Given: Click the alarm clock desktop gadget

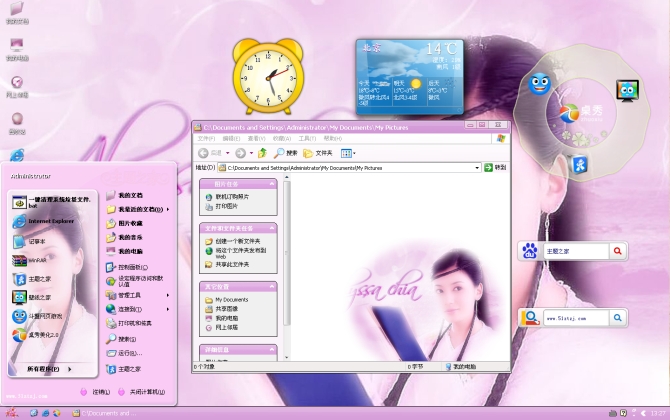Looking at the screenshot, I should 268,77.
